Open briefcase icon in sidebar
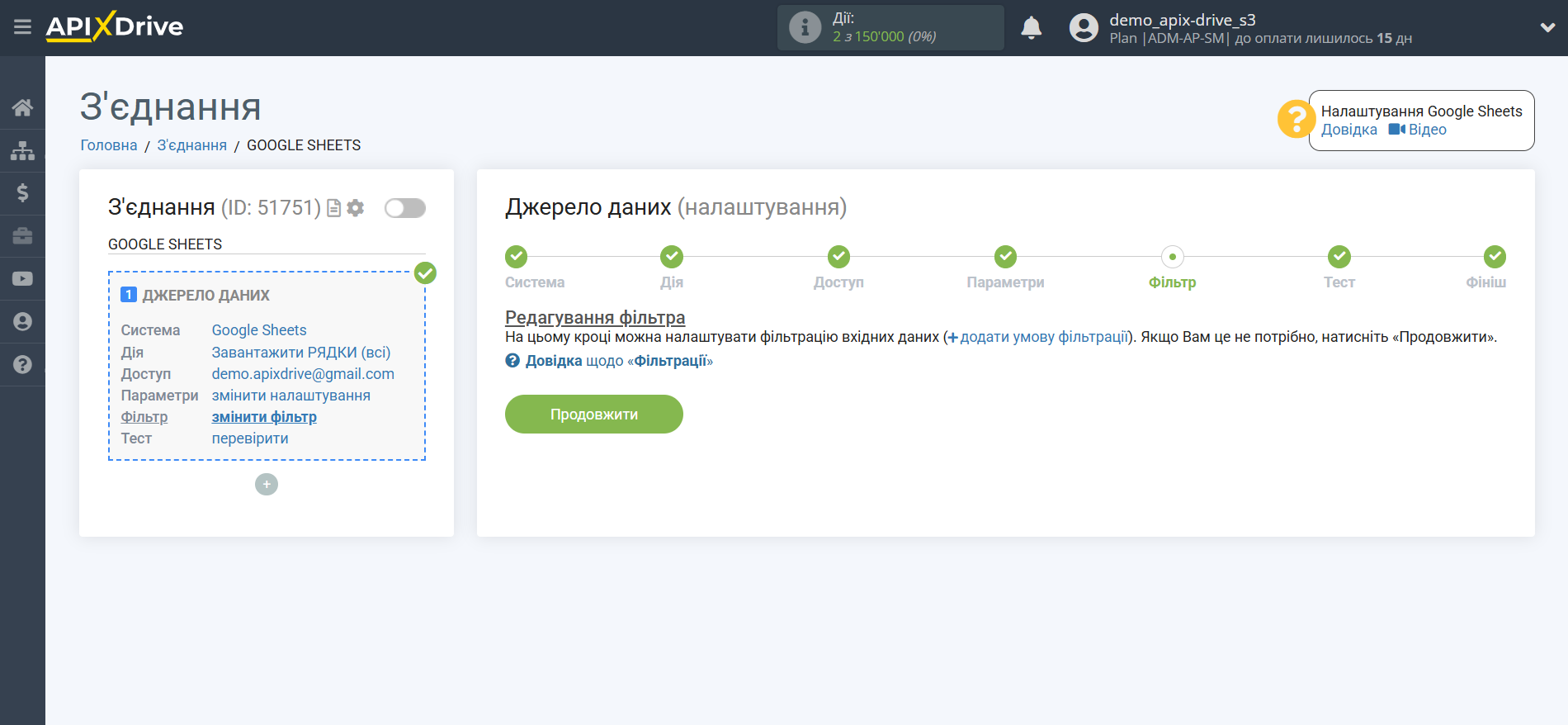 click(22, 236)
